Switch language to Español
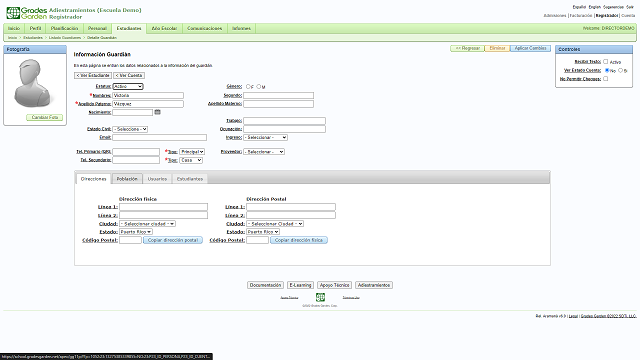640x360 pixels. click(579, 7)
